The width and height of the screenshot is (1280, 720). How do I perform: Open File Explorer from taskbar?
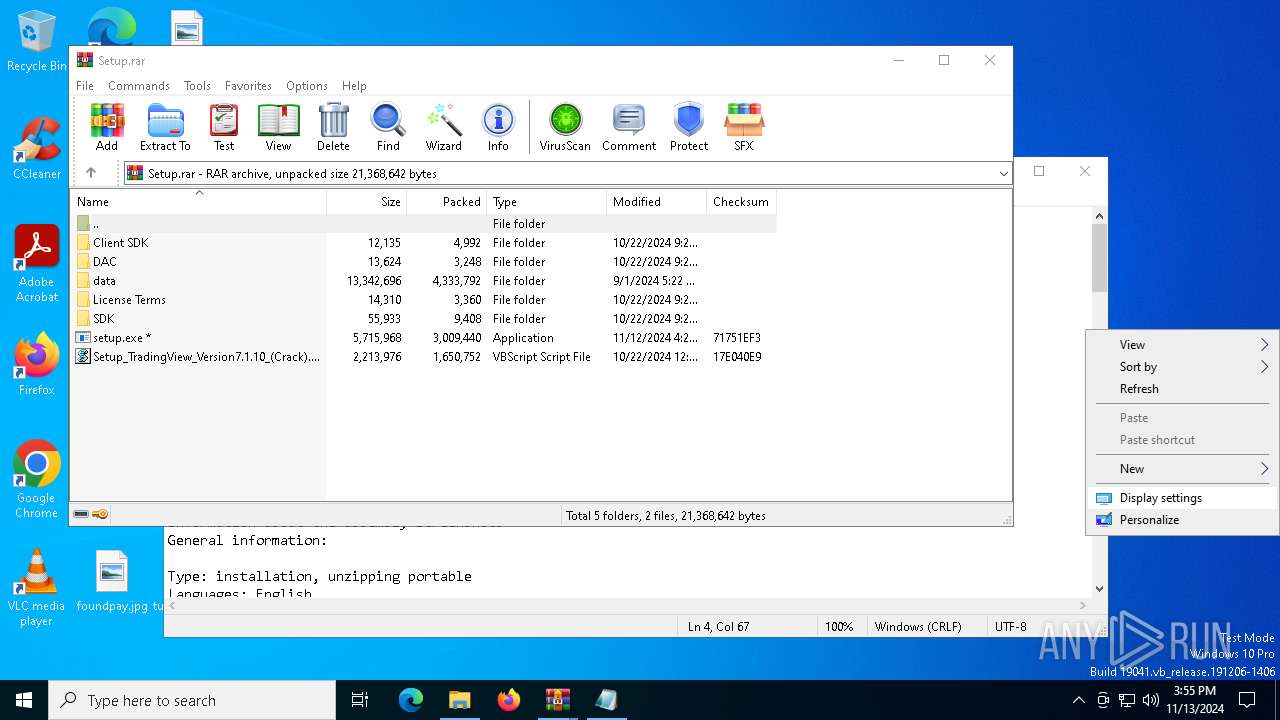(x=459, y=700)
